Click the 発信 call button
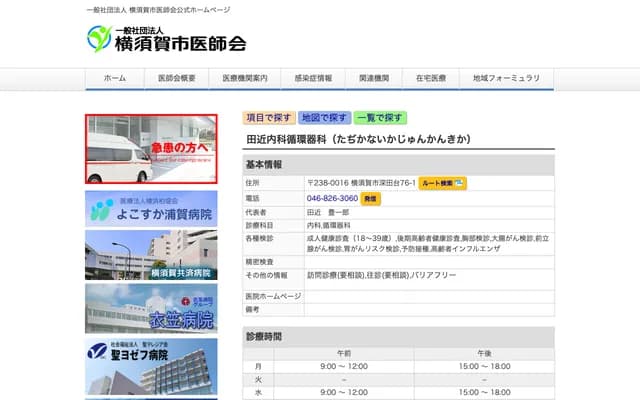Viewport: 640px width, 400px height. [x=371, y=199]
